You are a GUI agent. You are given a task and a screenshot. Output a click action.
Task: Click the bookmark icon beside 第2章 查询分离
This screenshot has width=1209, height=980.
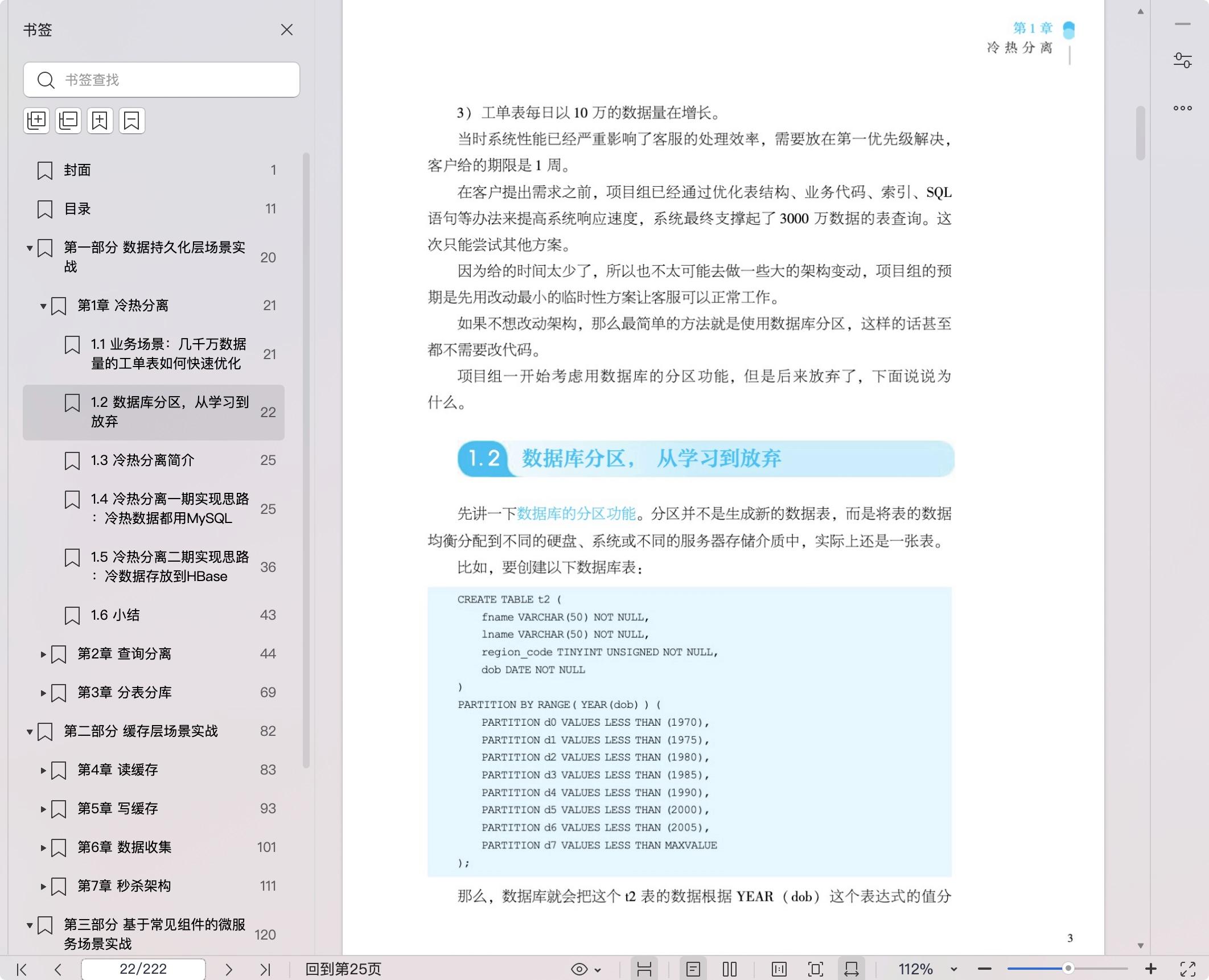59,654
